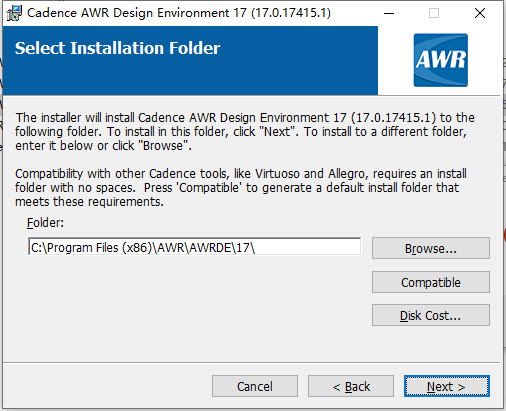
Task: Cancel the installation
Action: click(255, 386)
